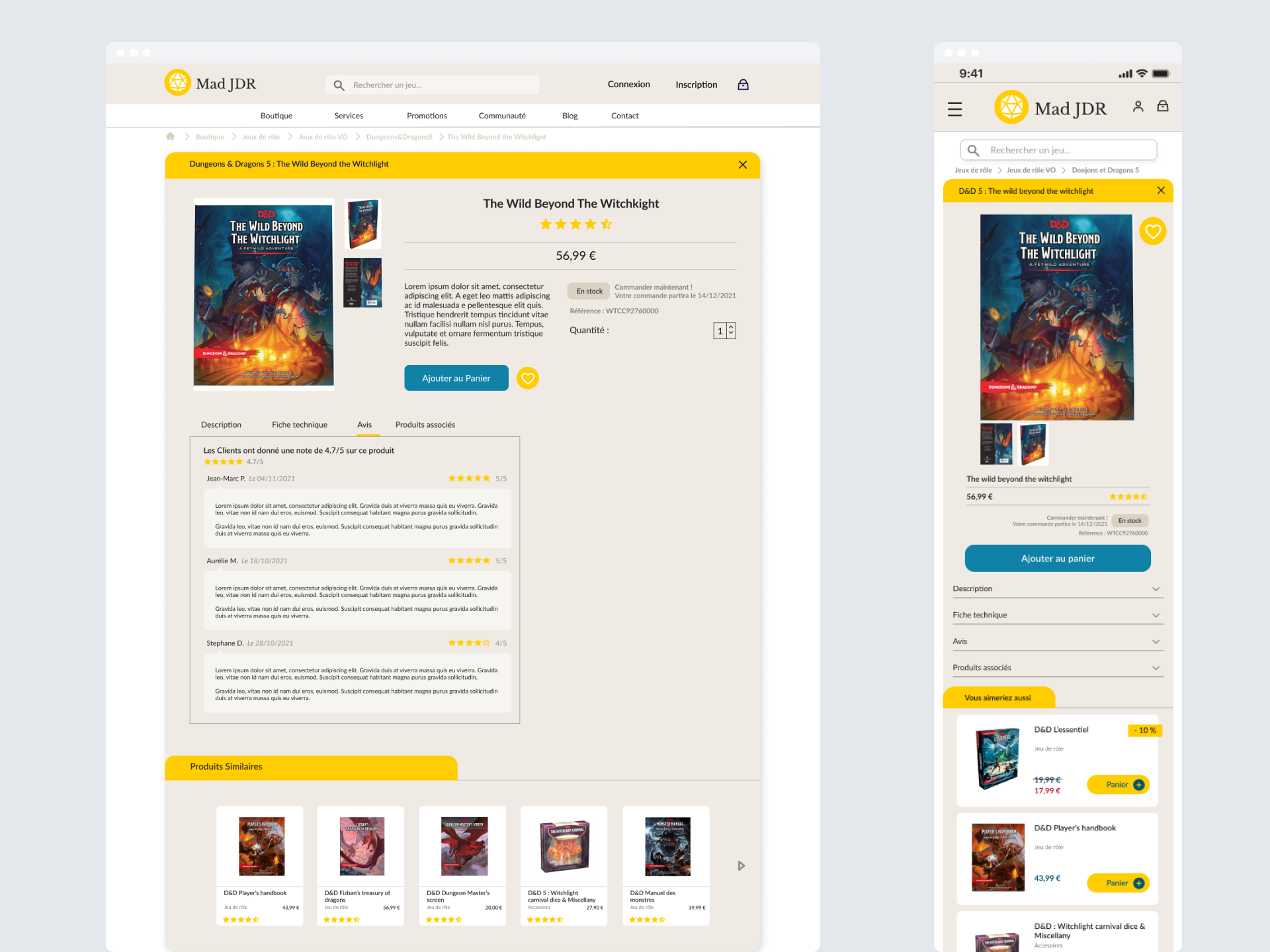Image resolution: width=1270 pixels, height=952 pixels.
Task: Click the mobile Mad JDR logo
Action: (x=1050, y=107)
